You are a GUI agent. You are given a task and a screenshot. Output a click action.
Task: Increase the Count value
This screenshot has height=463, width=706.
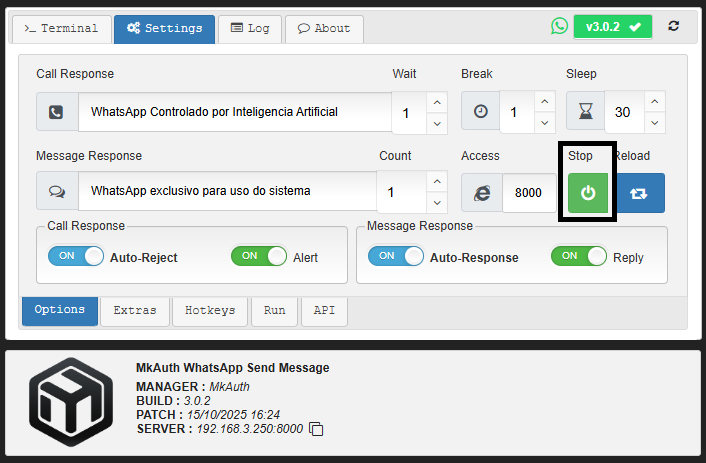[437, 182]
